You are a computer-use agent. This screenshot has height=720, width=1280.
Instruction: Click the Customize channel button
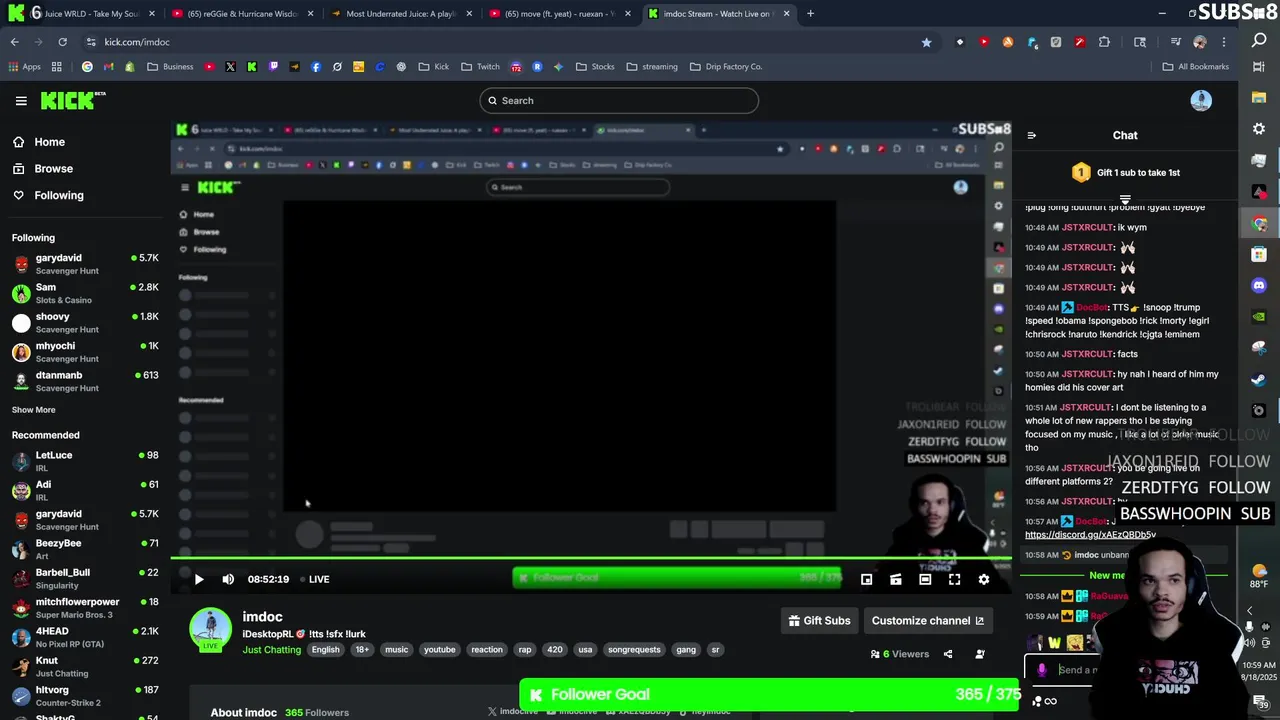click(x=927, y=621)
